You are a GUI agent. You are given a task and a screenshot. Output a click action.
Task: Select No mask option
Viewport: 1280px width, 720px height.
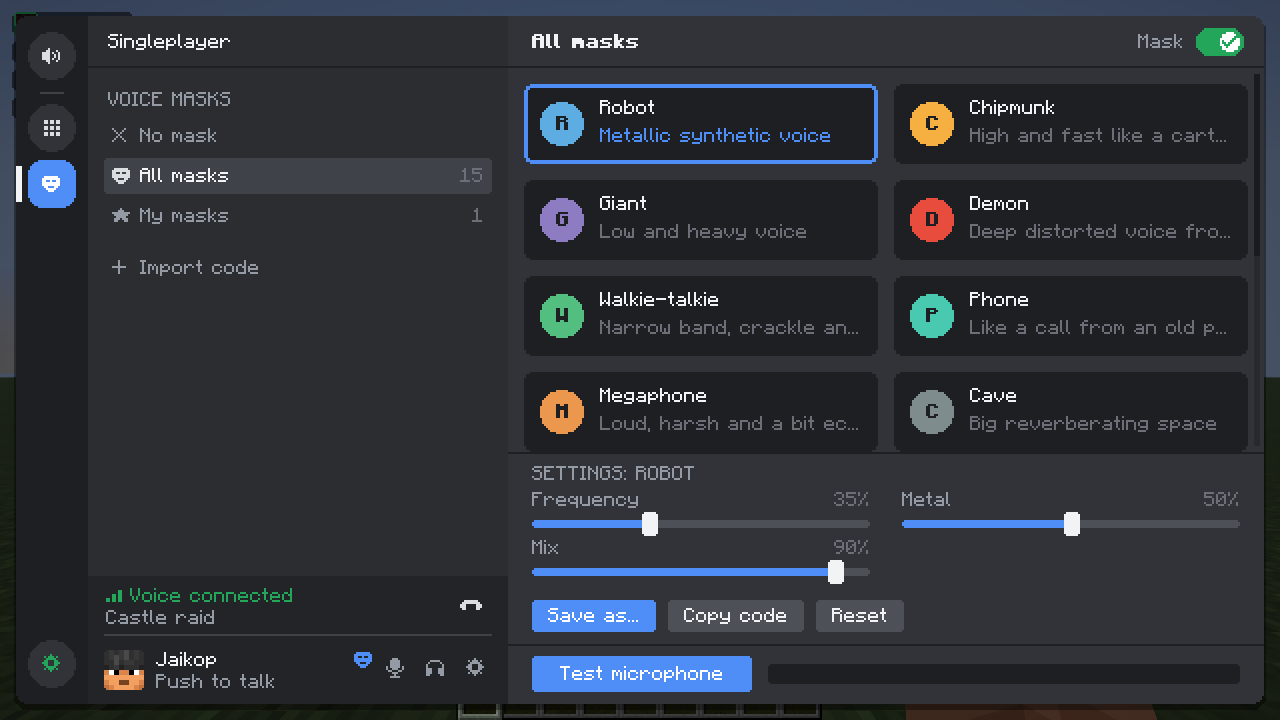tap(298, 136)
